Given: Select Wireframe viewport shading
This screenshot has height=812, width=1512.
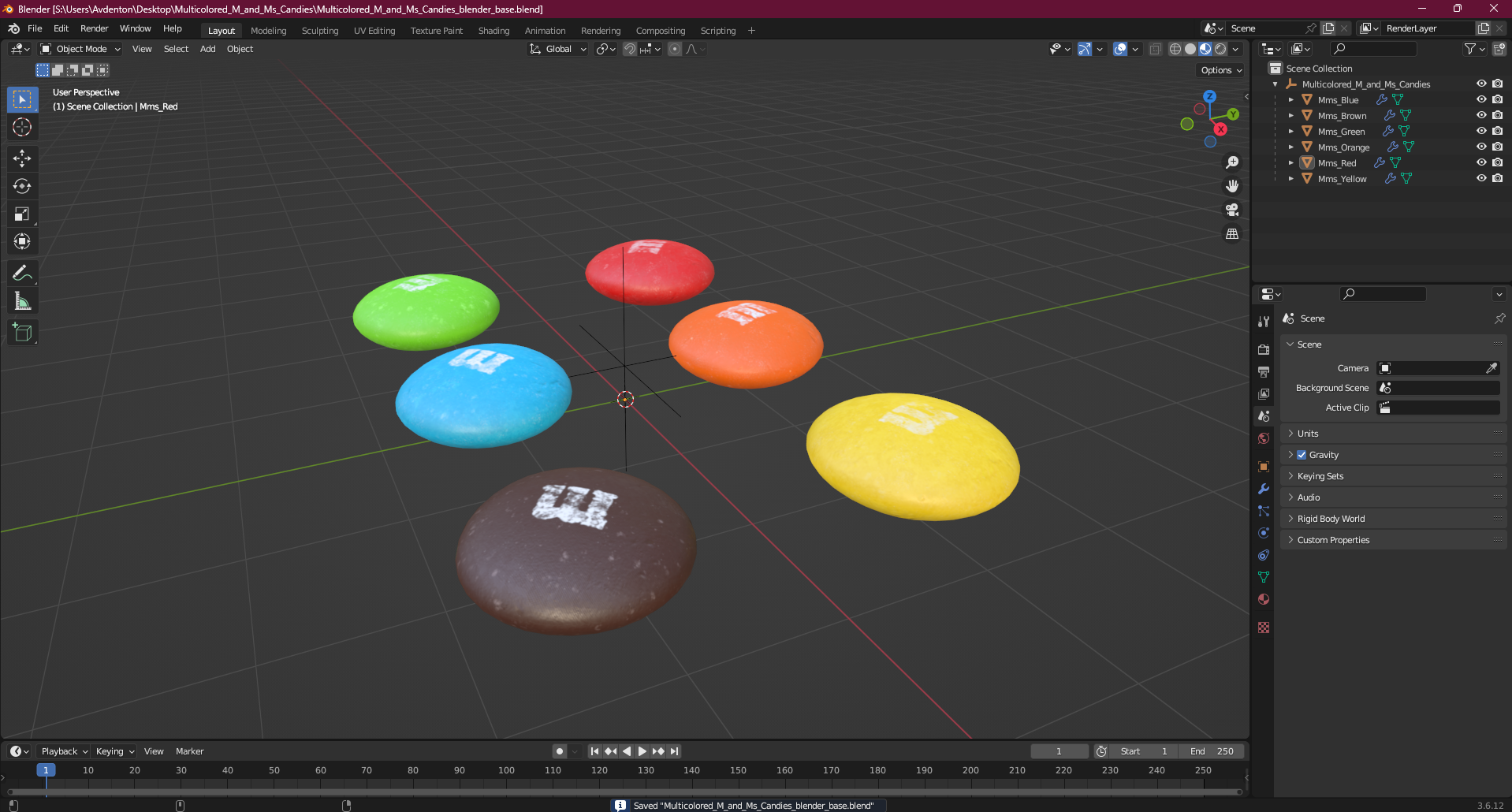Looking at the screenshot, I should tap(1175, 49).
